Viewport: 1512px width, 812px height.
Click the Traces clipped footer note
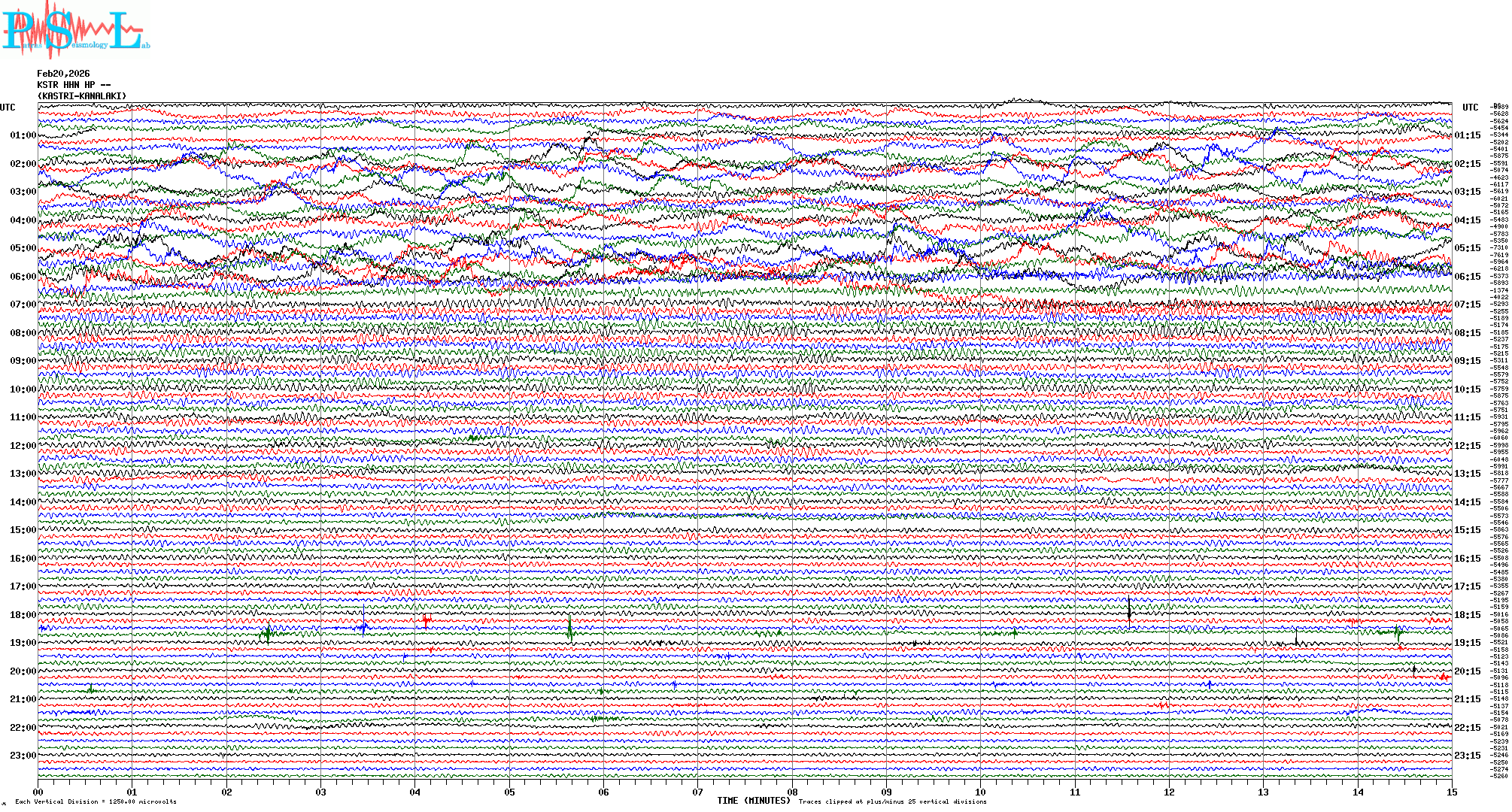click(892, 801)
